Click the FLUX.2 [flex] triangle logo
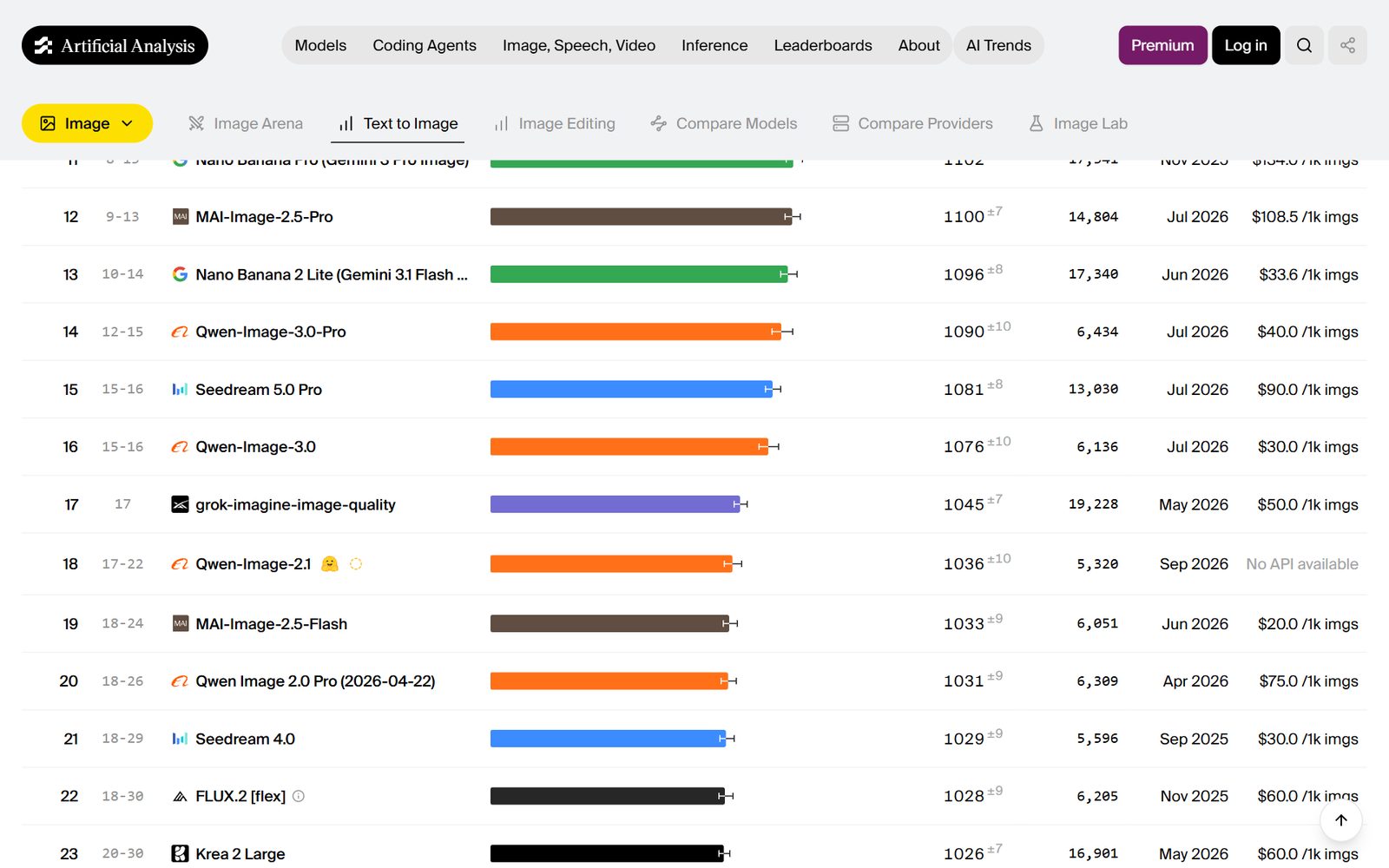Screen dimensions: 1389x868 point(180,796)
